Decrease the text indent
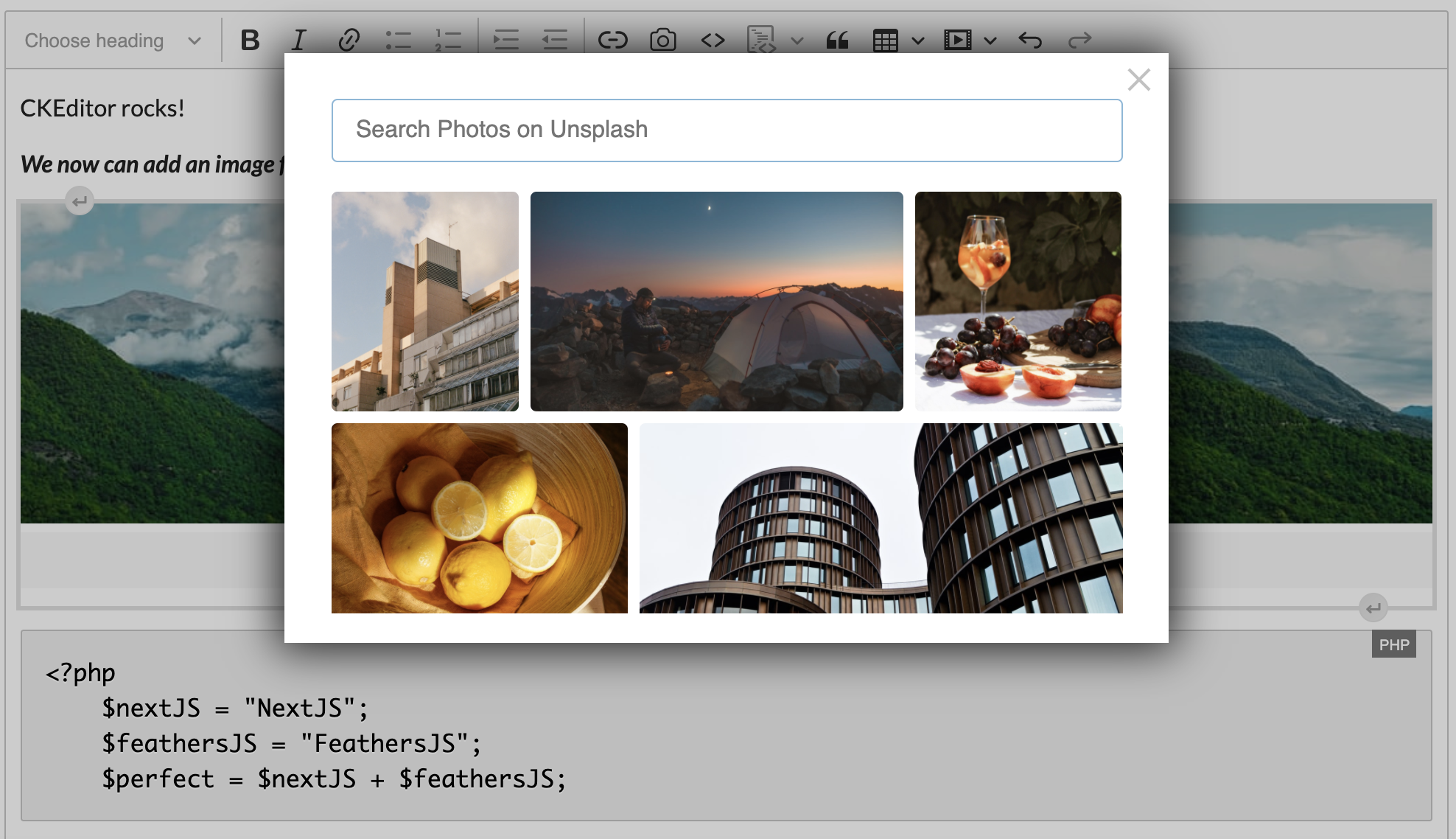 [x=555, y=40]
